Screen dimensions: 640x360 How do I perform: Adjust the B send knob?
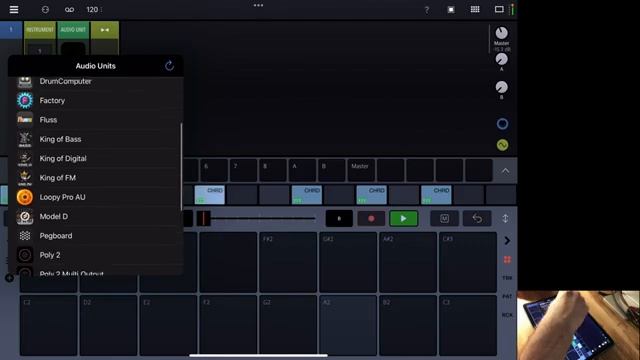502,87
